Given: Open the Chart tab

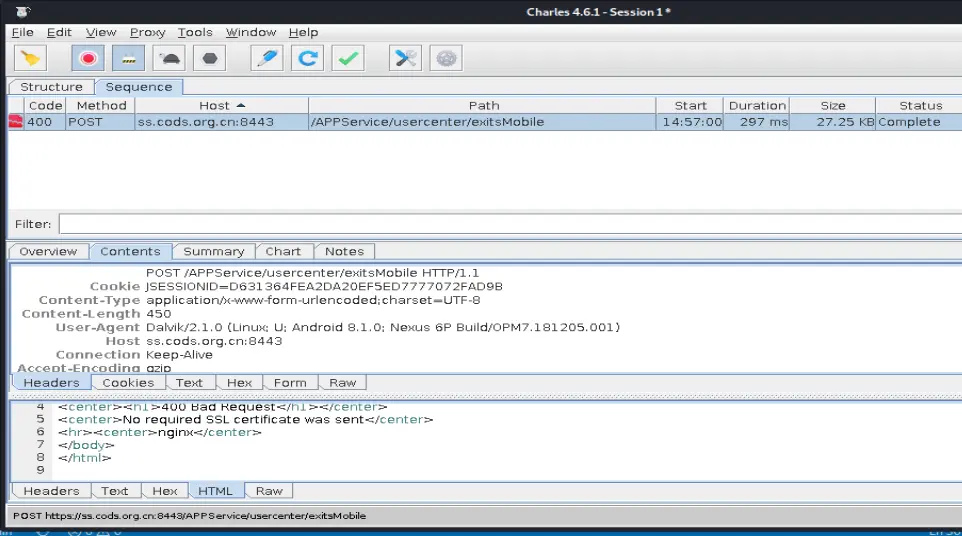Looking at the screenshot, I should pos(283,251).
